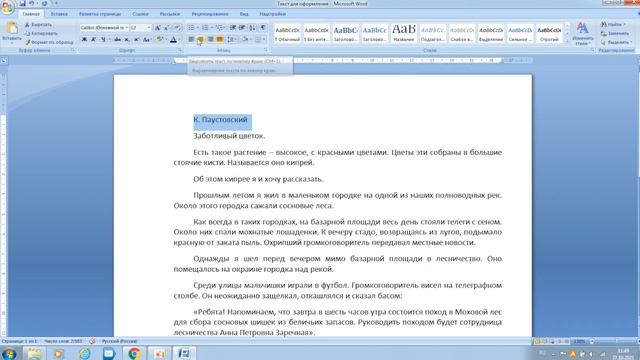Open Рассылки ribbon tab
The height and width of the screenshot is (360, 640).
tap(170, 14)
